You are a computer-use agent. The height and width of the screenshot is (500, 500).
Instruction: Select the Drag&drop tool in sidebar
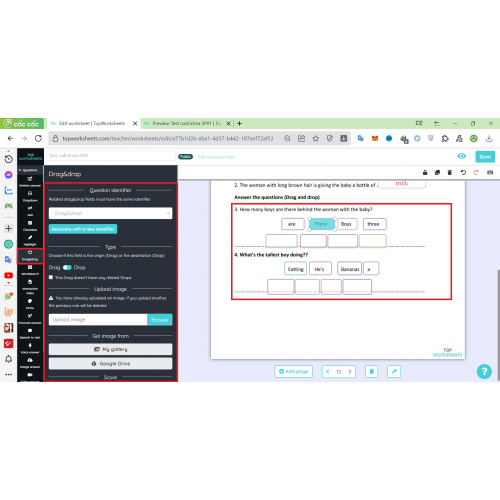[30, 256]
